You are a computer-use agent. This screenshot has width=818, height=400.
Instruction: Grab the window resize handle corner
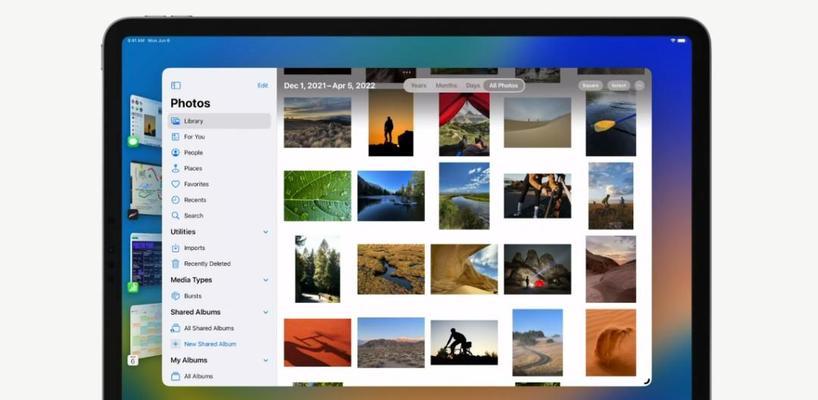click(647, 382)
